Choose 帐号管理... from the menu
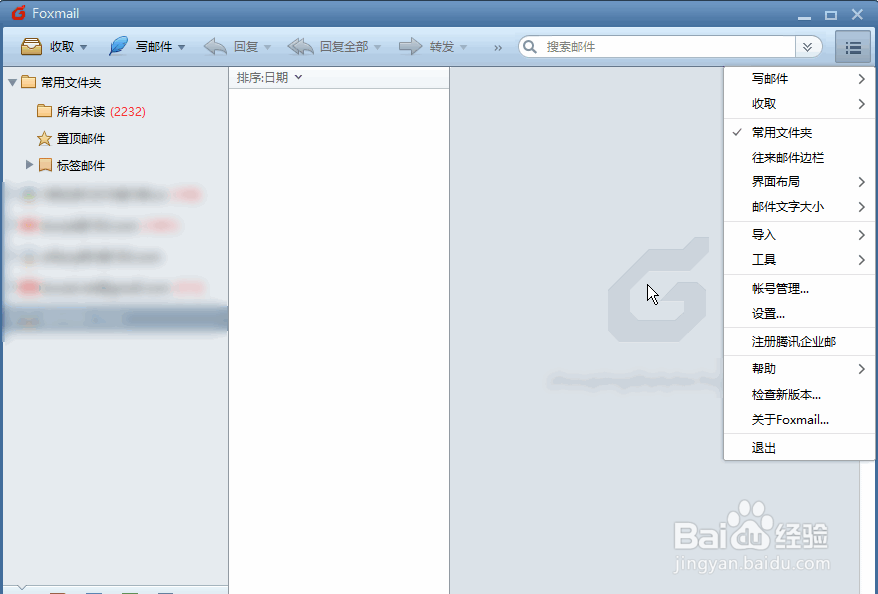Image resolution: width=878 pixels, height=594 pixels. [799, 289]
